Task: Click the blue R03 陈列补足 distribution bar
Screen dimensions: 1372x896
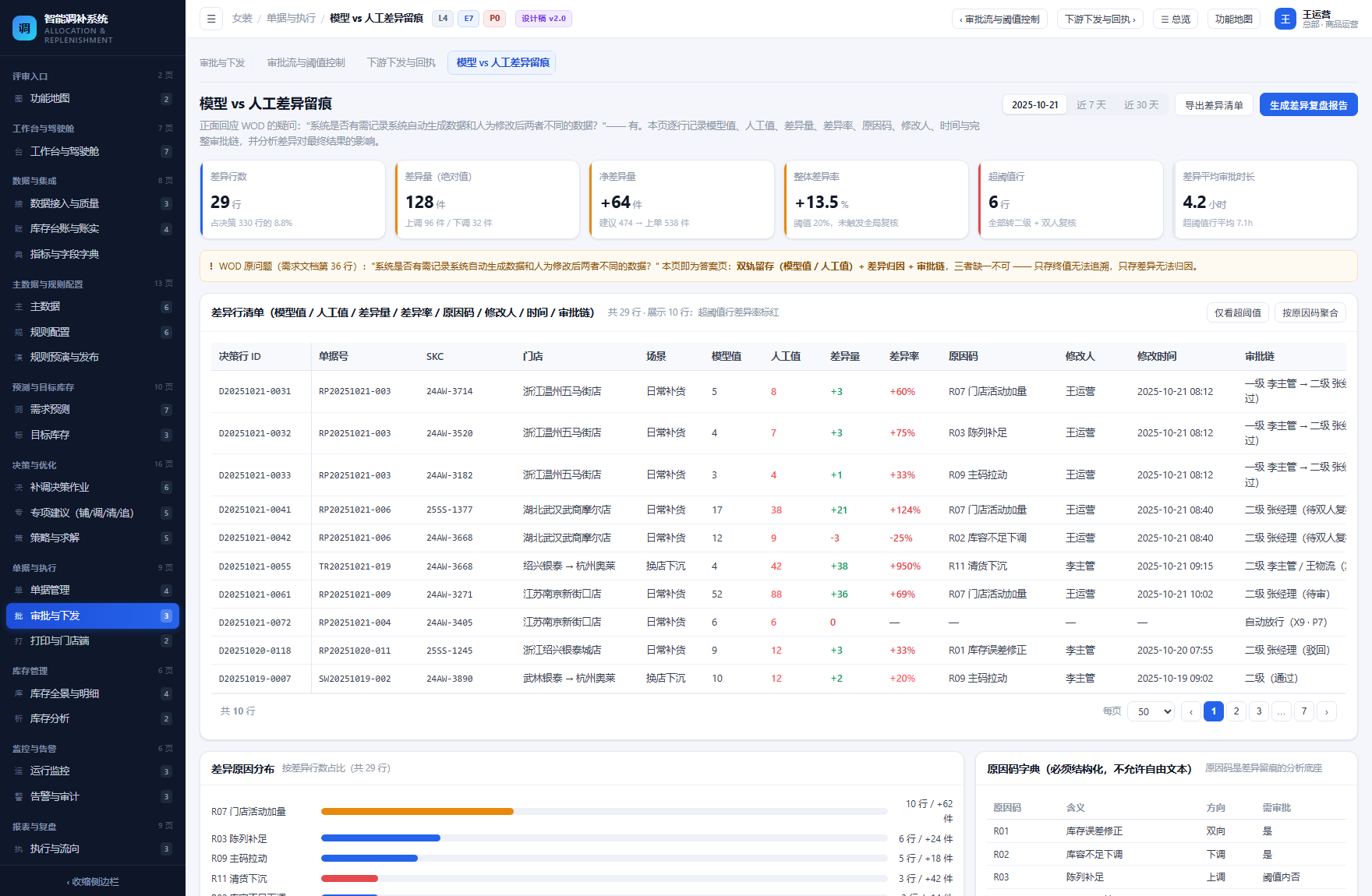Action: coord(380,838)
